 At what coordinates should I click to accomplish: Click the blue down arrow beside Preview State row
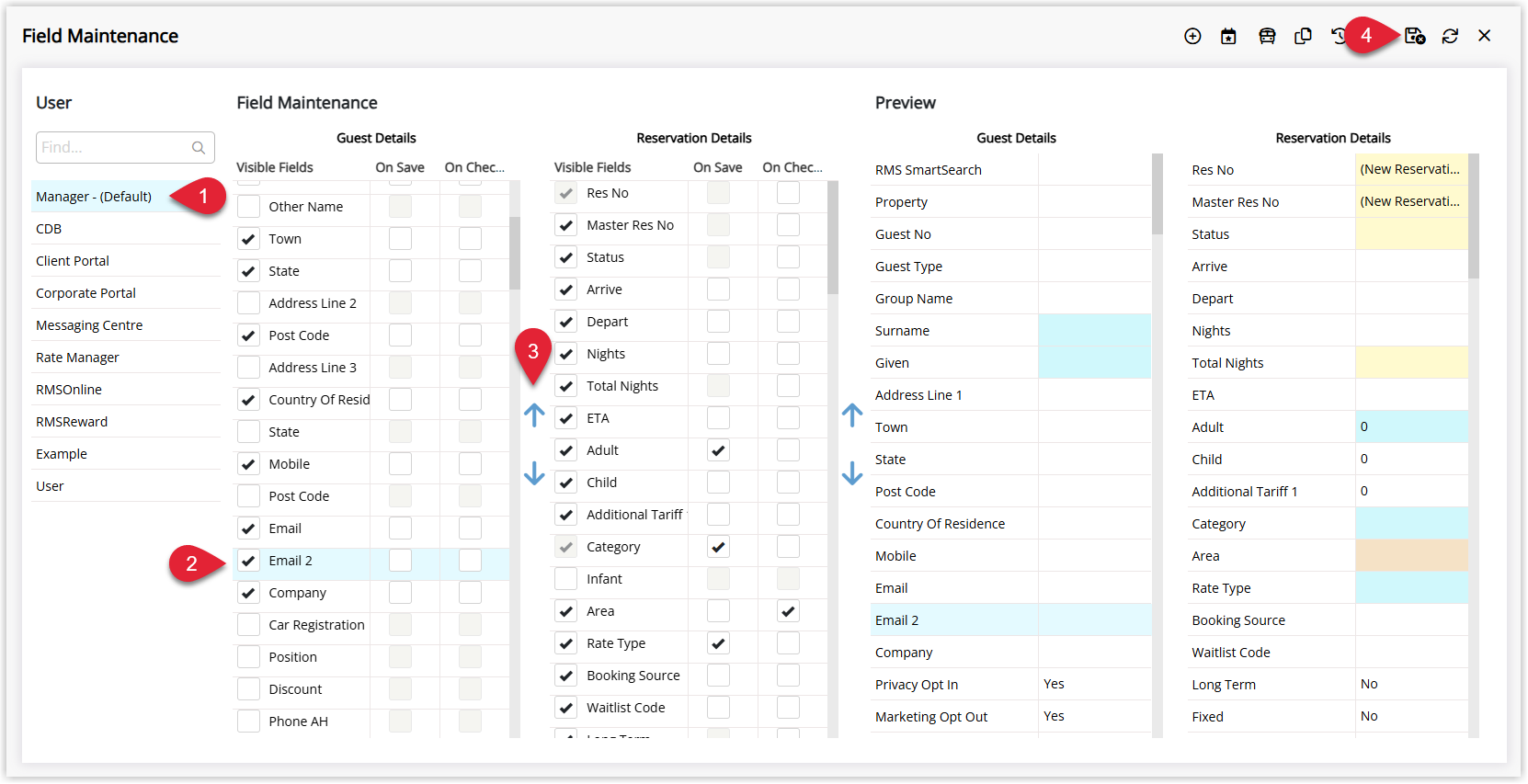point(852,473)
